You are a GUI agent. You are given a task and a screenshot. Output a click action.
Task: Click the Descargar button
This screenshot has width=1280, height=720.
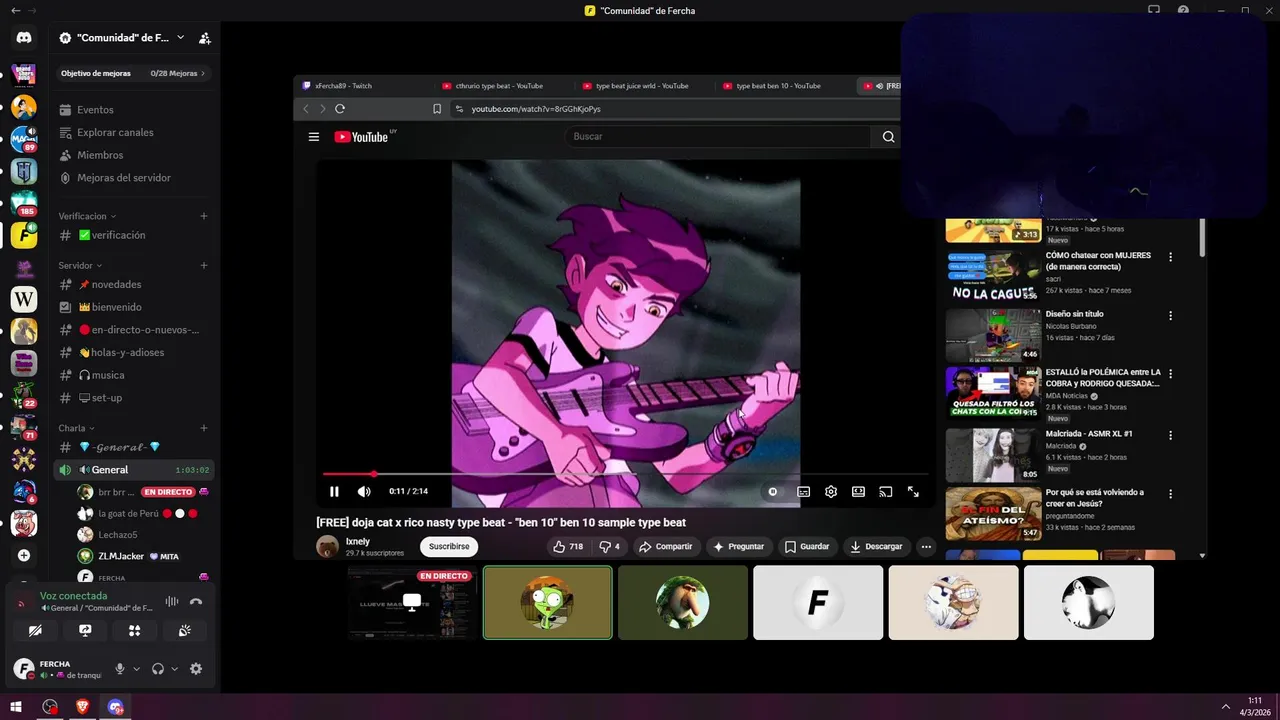coord(876,546)
